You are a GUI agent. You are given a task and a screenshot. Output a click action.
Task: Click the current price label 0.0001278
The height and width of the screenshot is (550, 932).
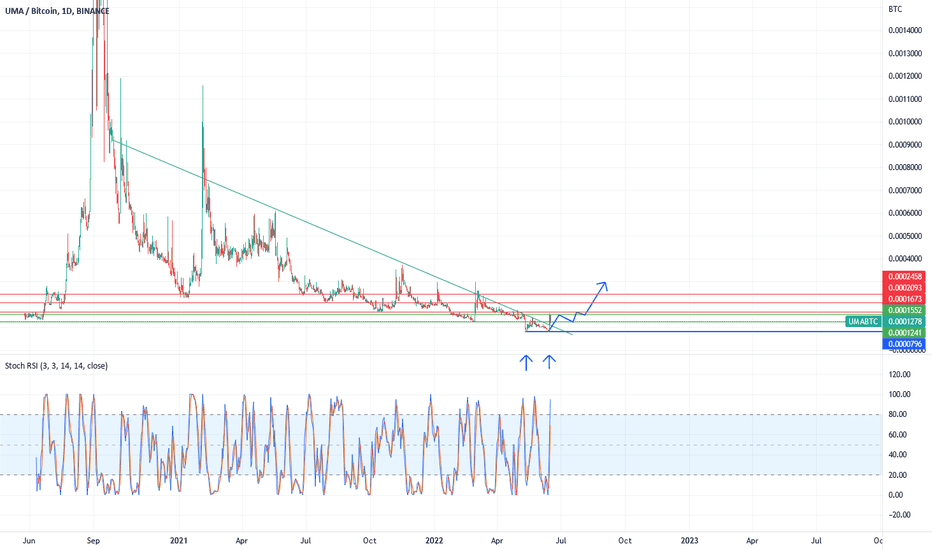904,322
